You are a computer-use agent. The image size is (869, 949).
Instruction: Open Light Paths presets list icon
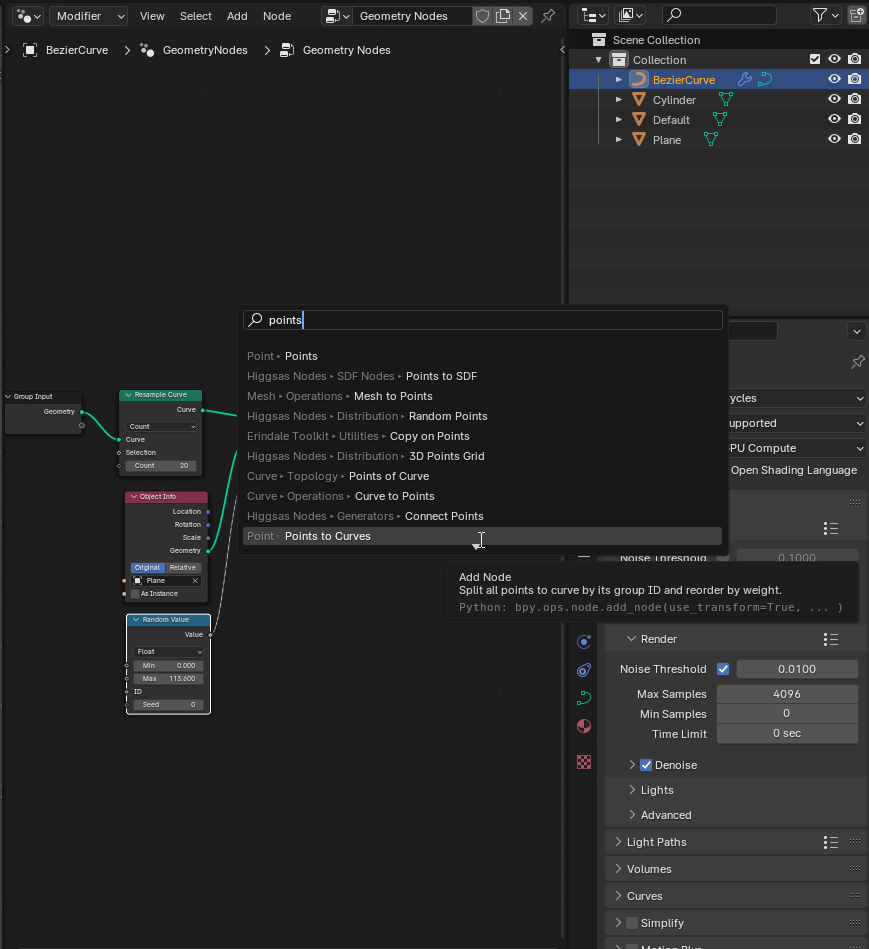point(831,842)
